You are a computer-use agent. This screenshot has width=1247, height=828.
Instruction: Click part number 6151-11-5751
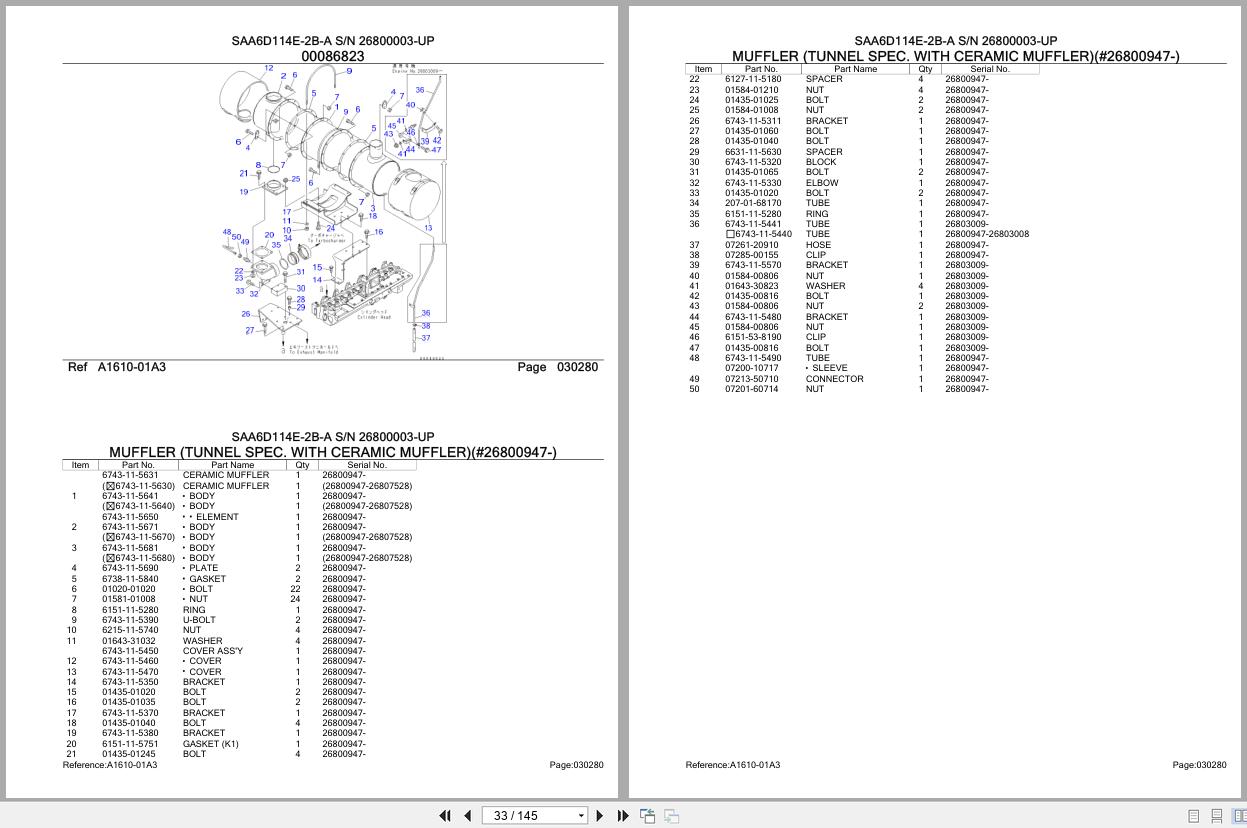click(x=130, y=744)
